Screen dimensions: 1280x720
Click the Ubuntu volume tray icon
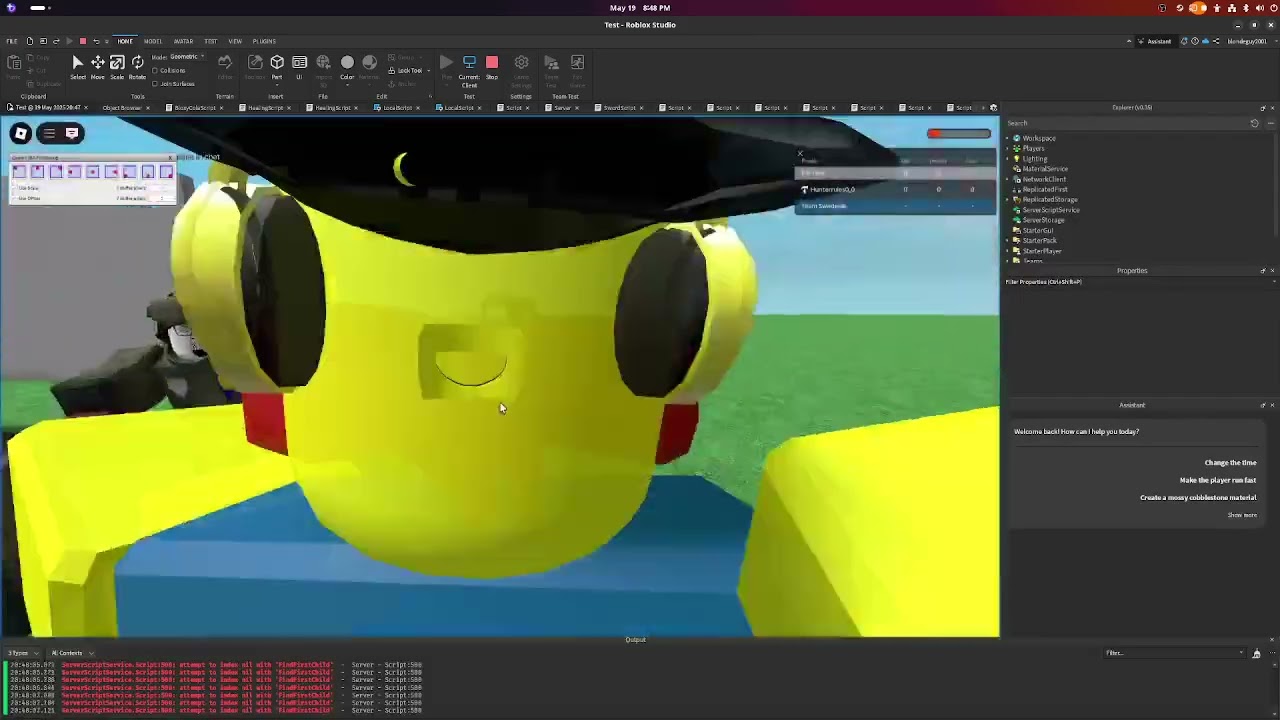pos(1259,8)
